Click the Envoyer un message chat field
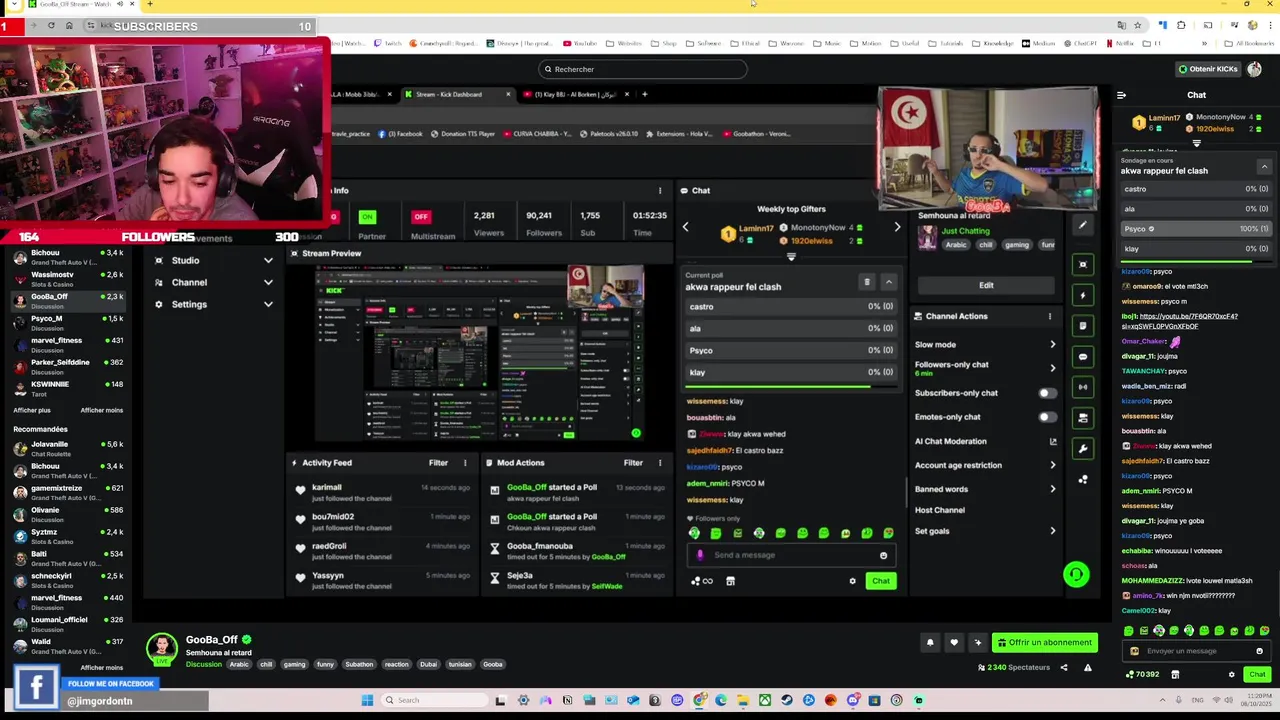 pos(1195,651)
